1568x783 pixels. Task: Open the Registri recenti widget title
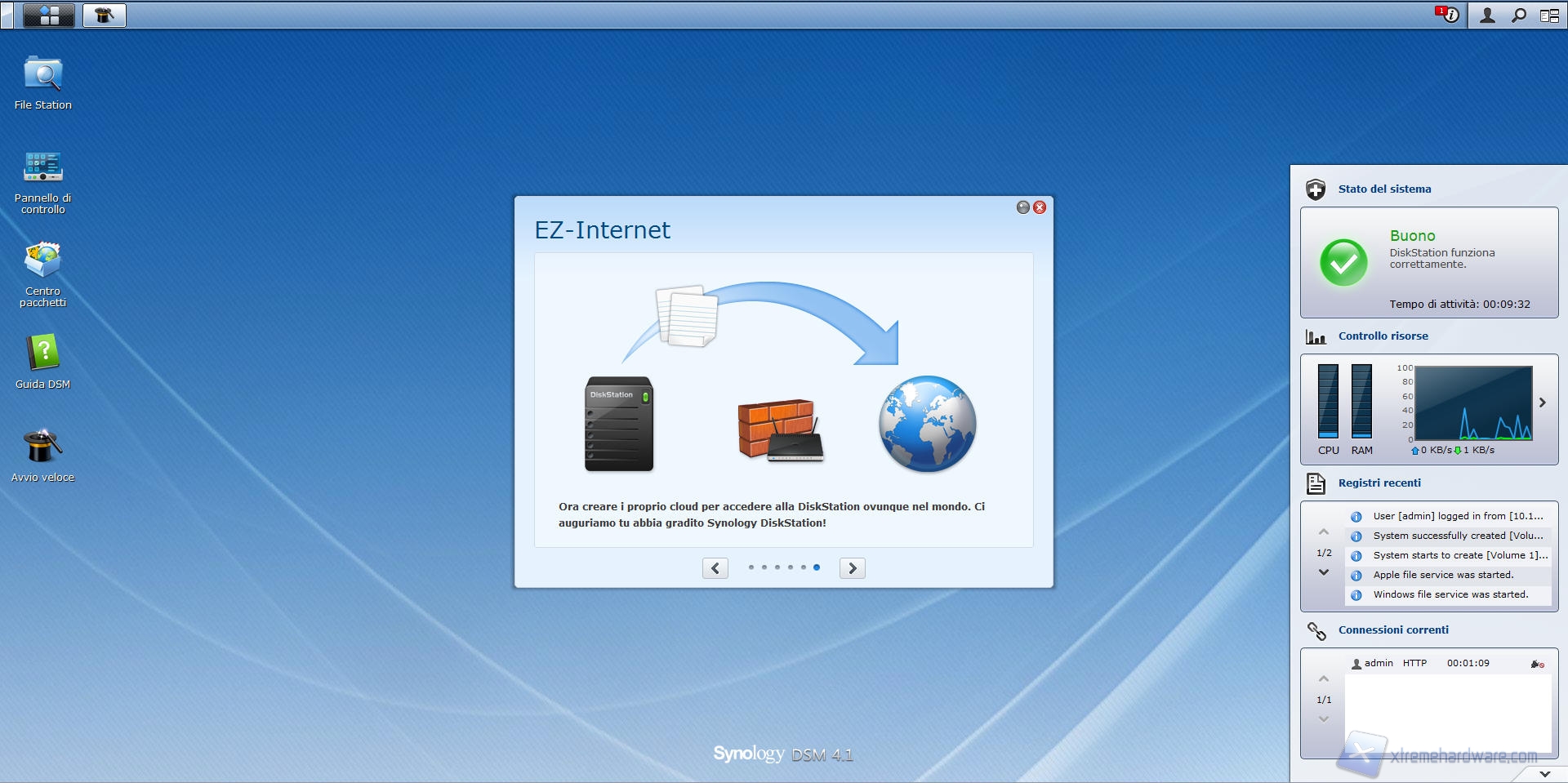tap(1379, 483)
